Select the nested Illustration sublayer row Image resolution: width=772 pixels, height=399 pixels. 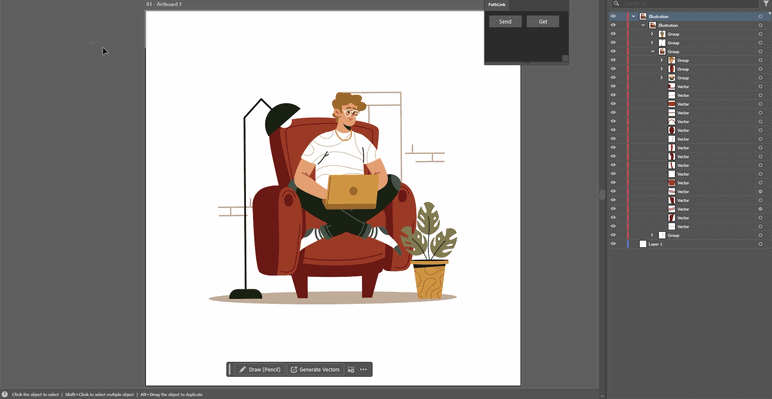click(690, 26)
